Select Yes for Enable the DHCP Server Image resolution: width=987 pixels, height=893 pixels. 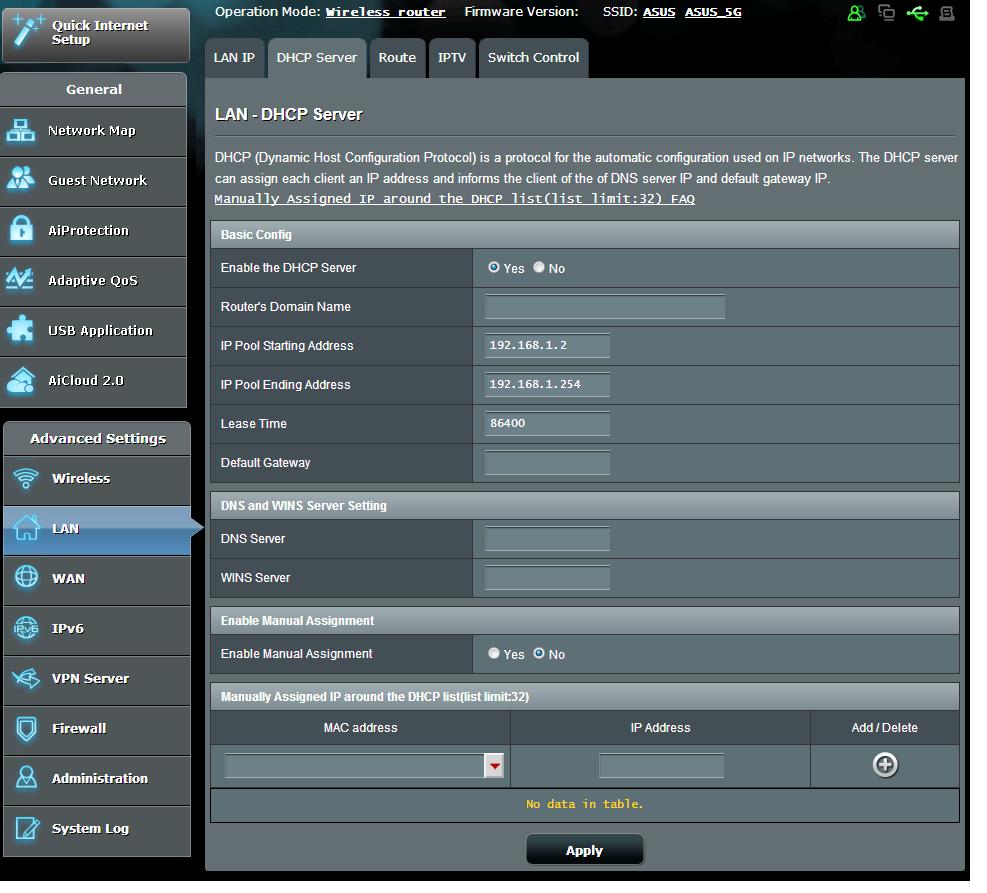[x=495, y=268]
